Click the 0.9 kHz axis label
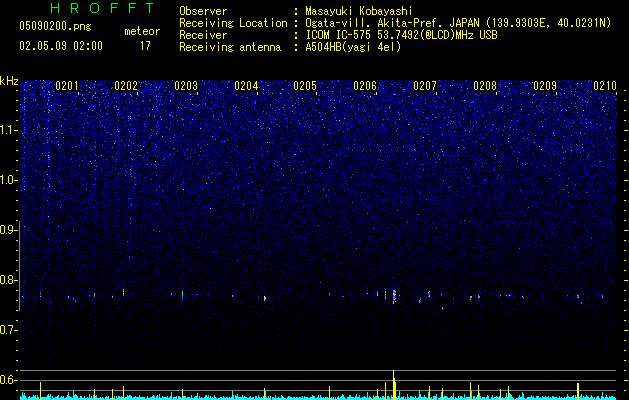Image resolution: width=629 pixels, height=400 pixels. (8, 230)
